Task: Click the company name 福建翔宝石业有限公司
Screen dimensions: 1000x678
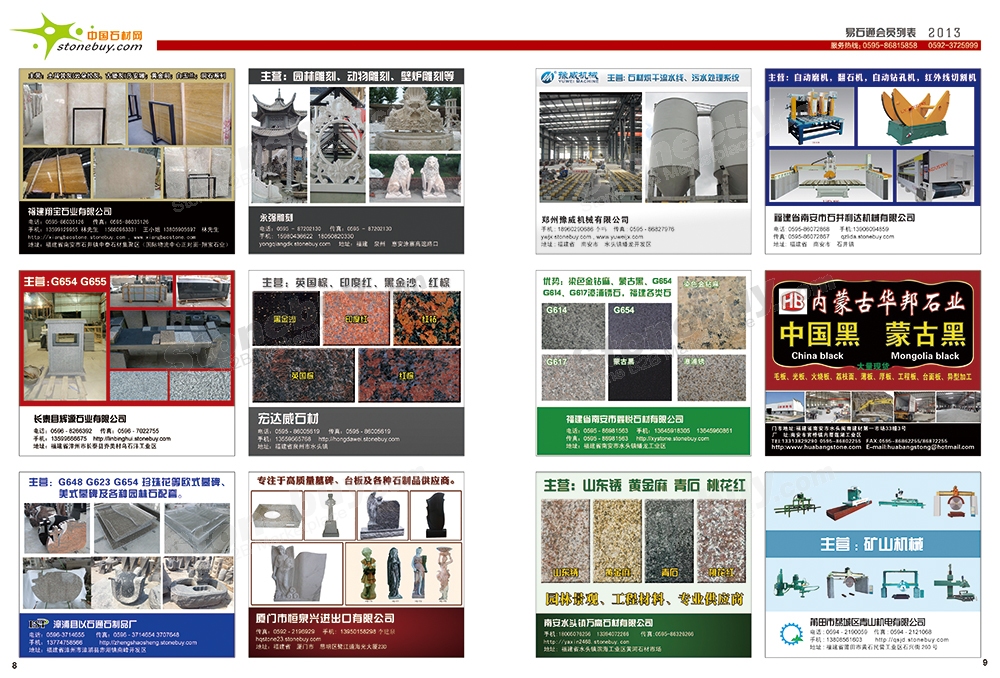Action: pos(70,210)
